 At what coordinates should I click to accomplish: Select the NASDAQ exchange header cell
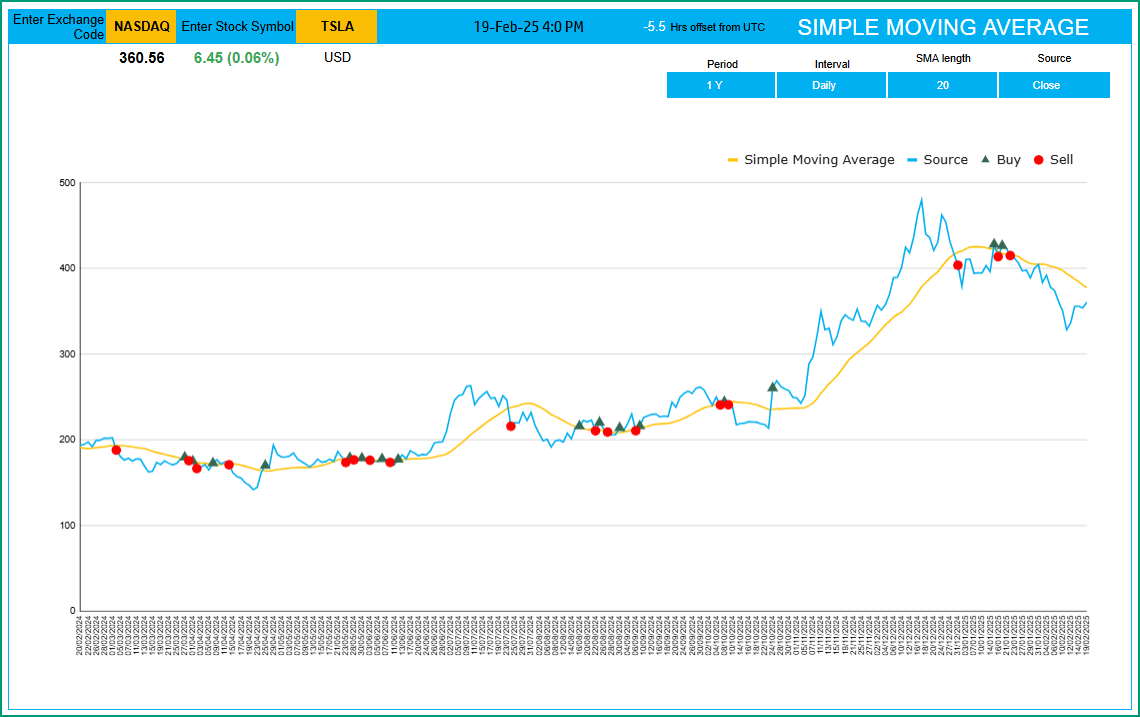(140, 27)
